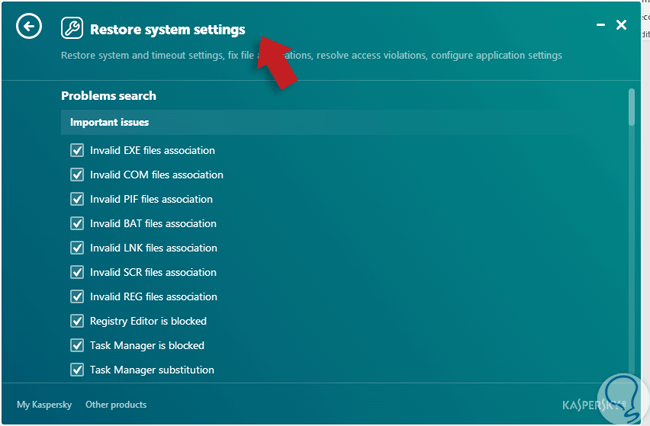This screenshot has height=426, width=650.
Task: Toggle Invalid BAT files association checkbox
Action: pos(77,224)
